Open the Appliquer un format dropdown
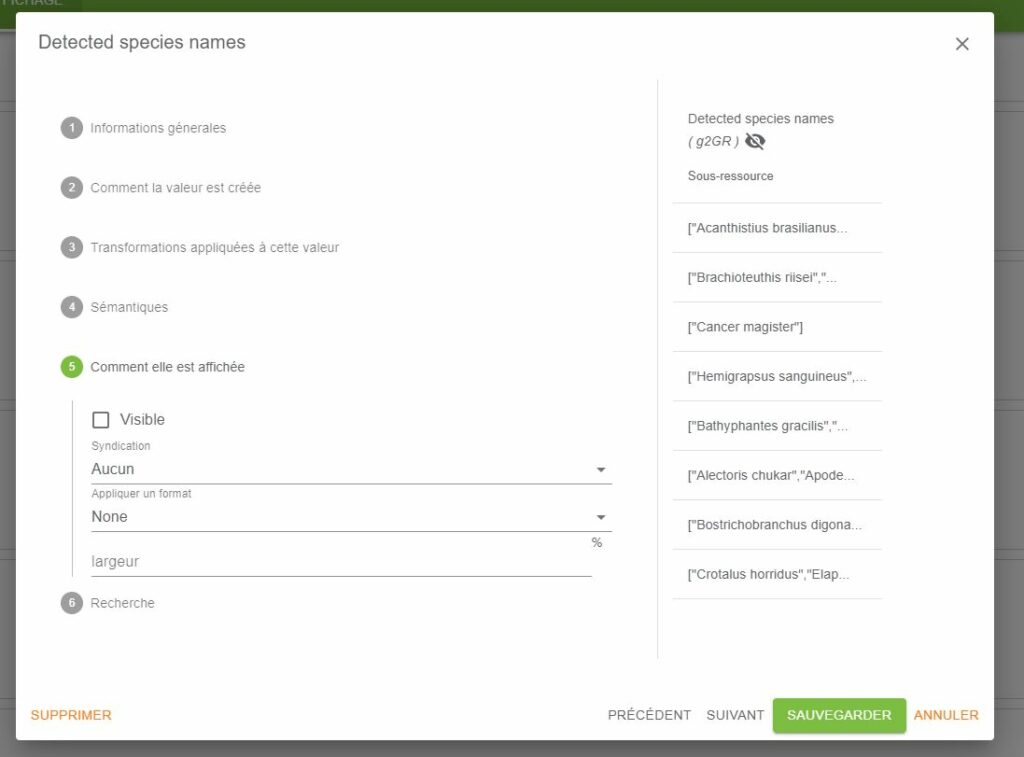 click(x=351, y=517)
